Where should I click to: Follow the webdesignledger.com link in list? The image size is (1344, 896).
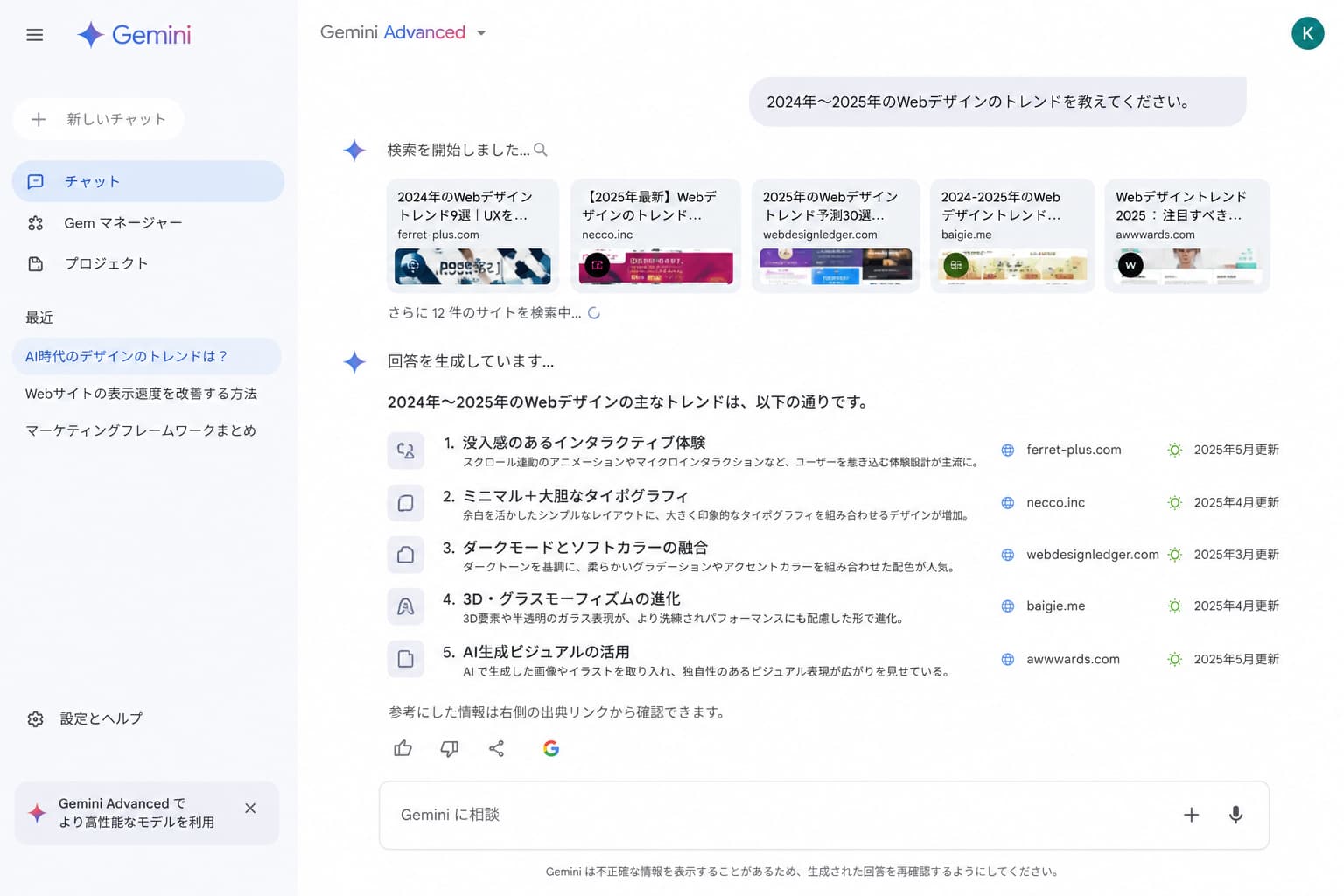1093,555
